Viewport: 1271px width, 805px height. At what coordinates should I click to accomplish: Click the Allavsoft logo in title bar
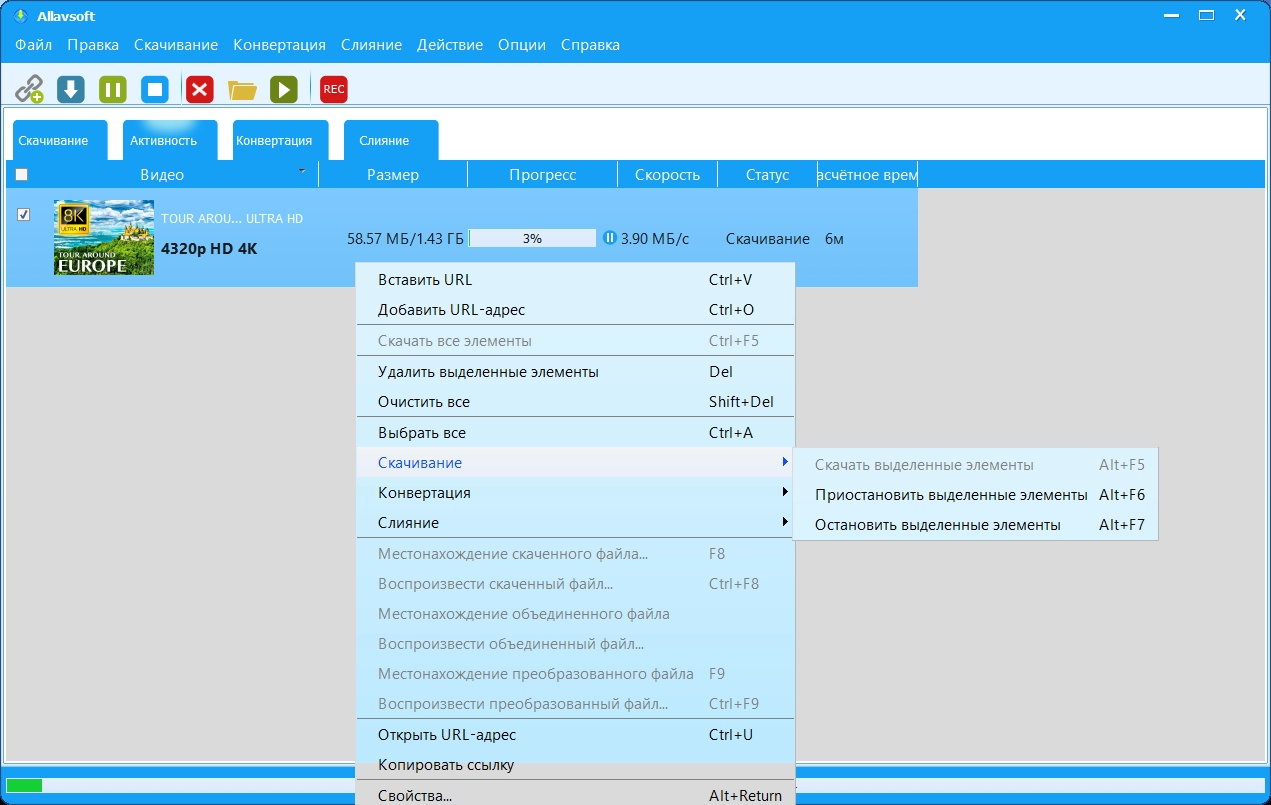(20, 16)
